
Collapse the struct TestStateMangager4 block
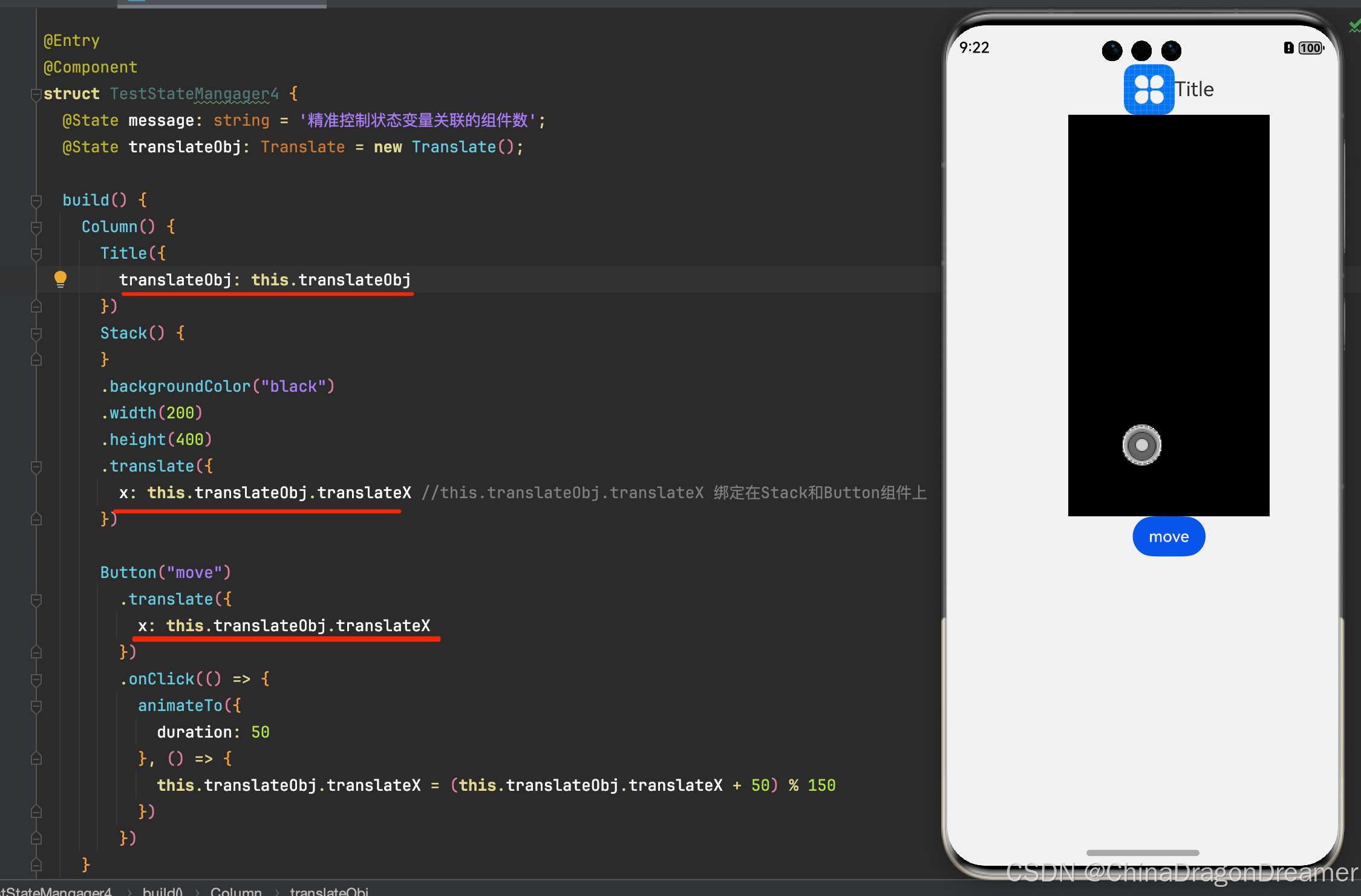coord(36,94)
